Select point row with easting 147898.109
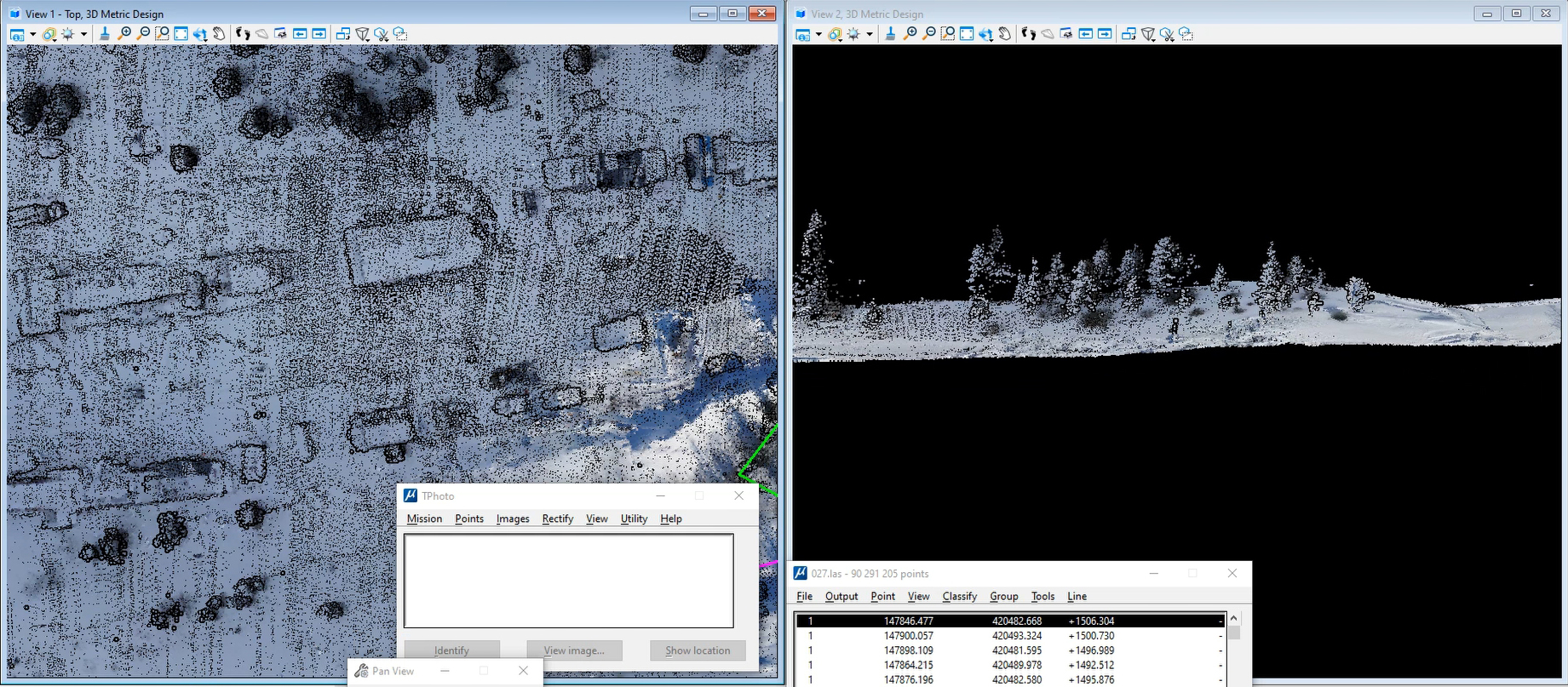 click(x=1010, y=650)
